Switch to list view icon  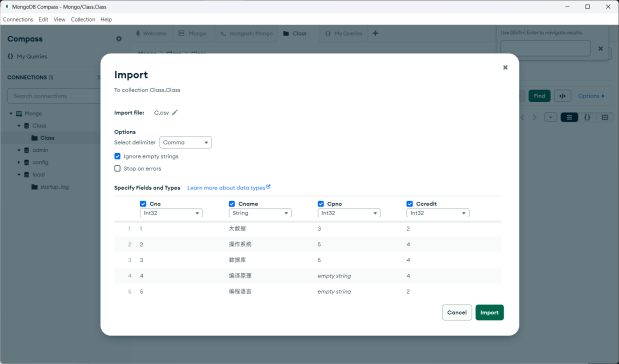569,117
